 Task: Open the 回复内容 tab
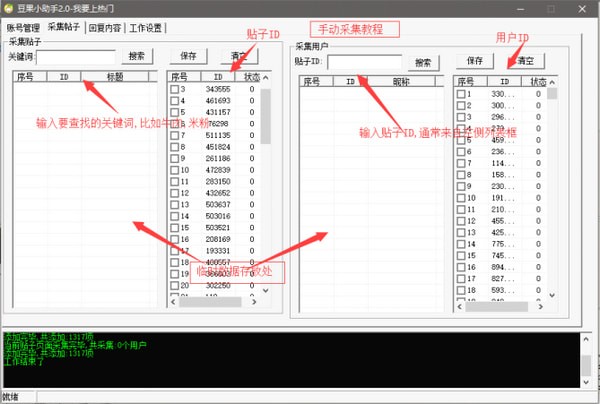pos(105,28)
